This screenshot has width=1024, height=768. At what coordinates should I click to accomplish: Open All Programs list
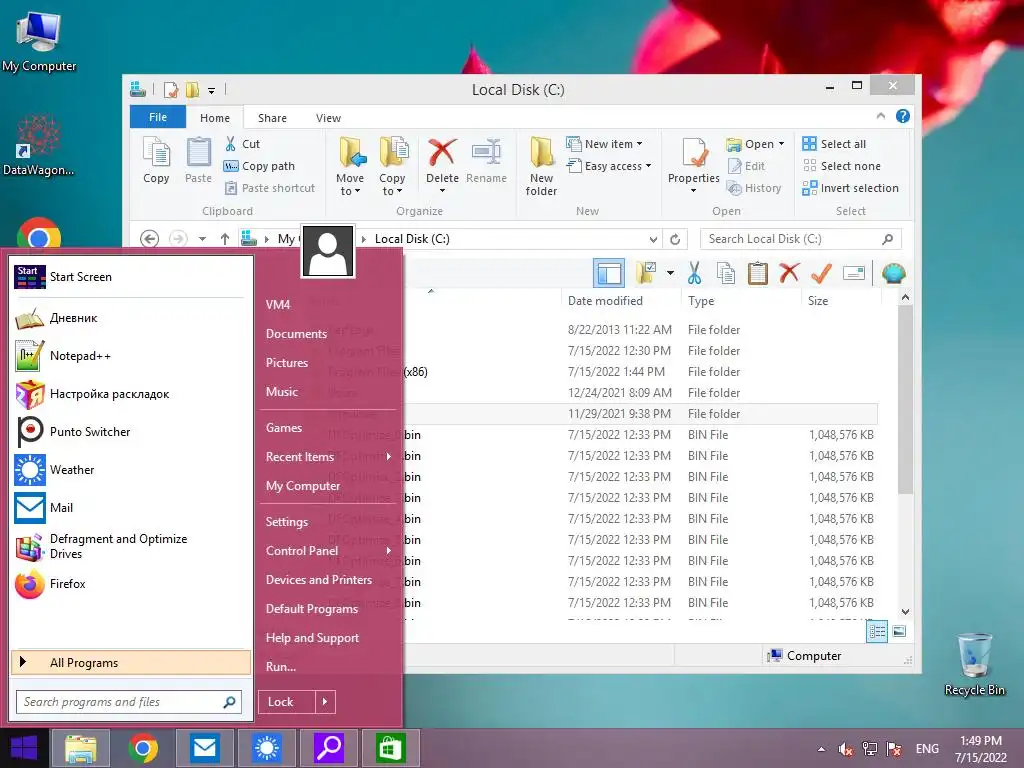click(131, 663)
